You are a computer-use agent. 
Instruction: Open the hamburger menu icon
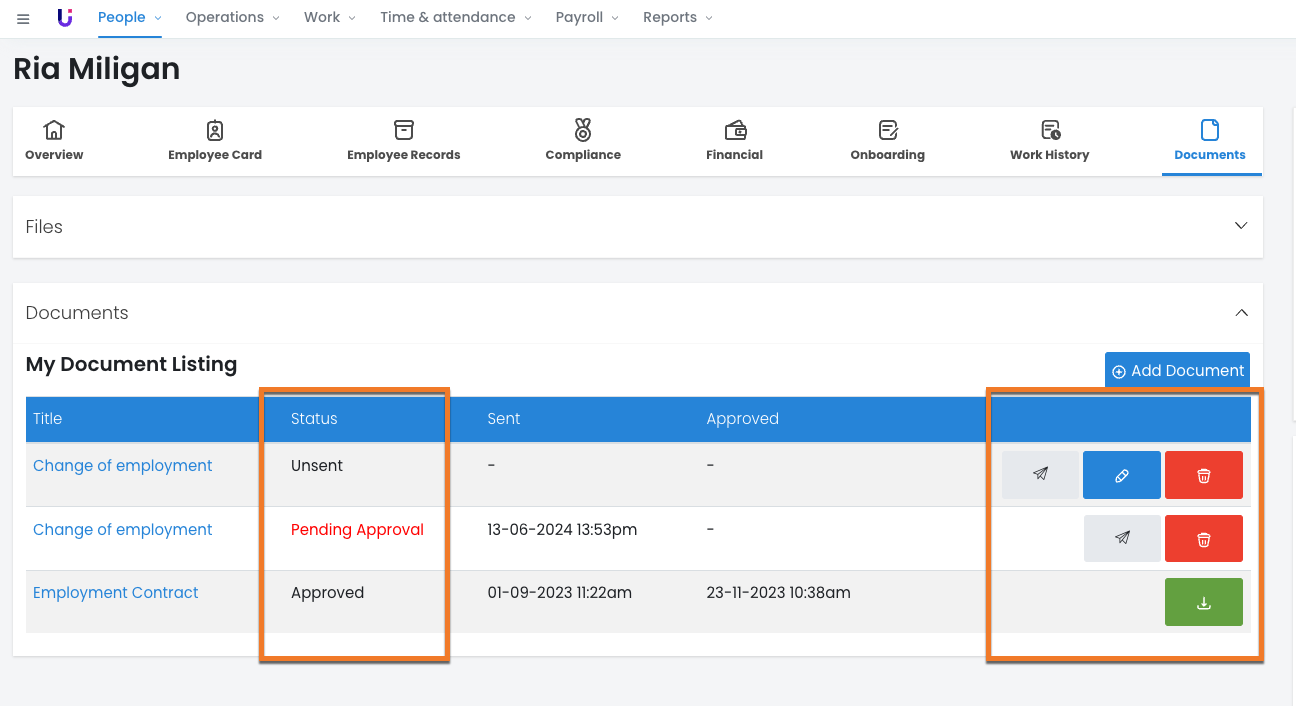[x=23, y=18]
